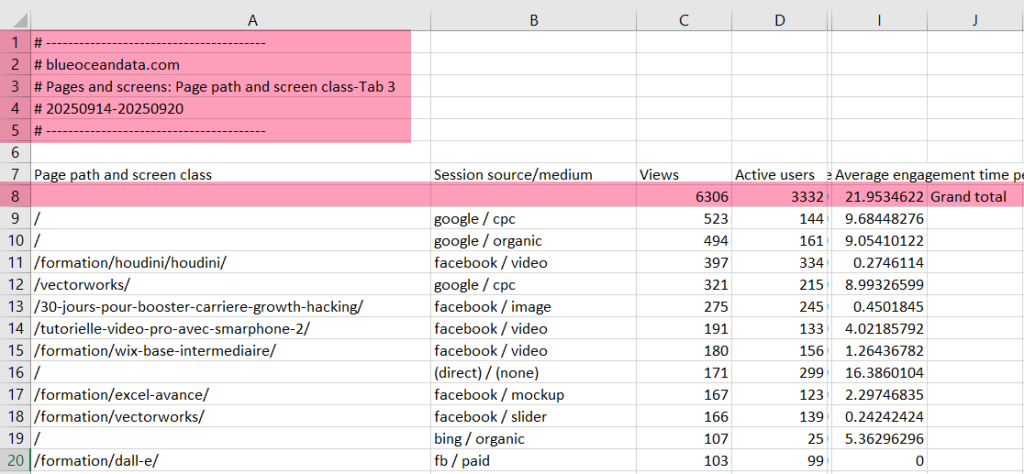Click cell '# Pages and screens: Page path and screen class-Tab 3'
Screen dimensions: 1024x474
coord(231,87)
